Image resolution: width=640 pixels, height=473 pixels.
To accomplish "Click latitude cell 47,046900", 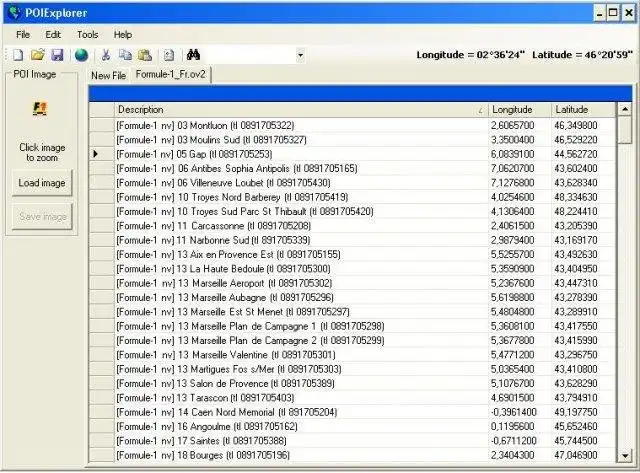I will 583,455.
